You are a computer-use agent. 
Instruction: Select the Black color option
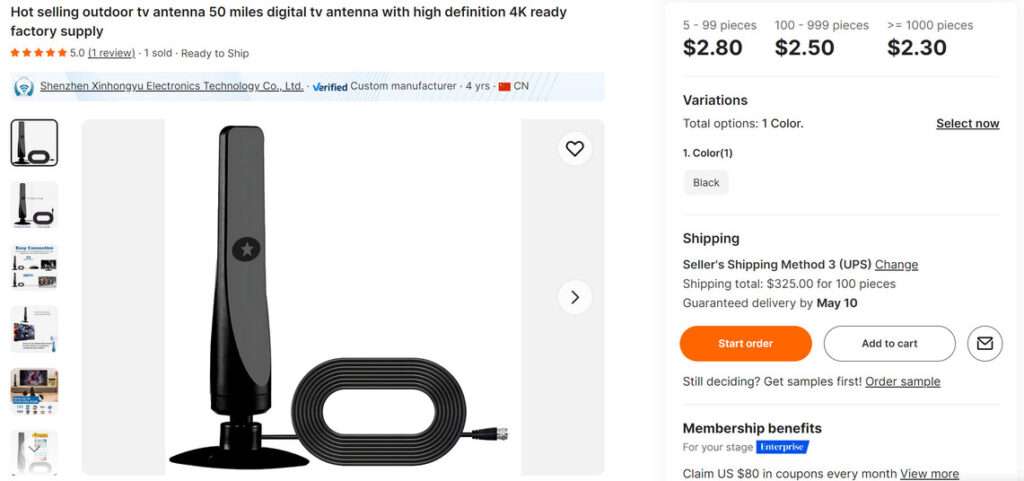(x=706, y=183)
